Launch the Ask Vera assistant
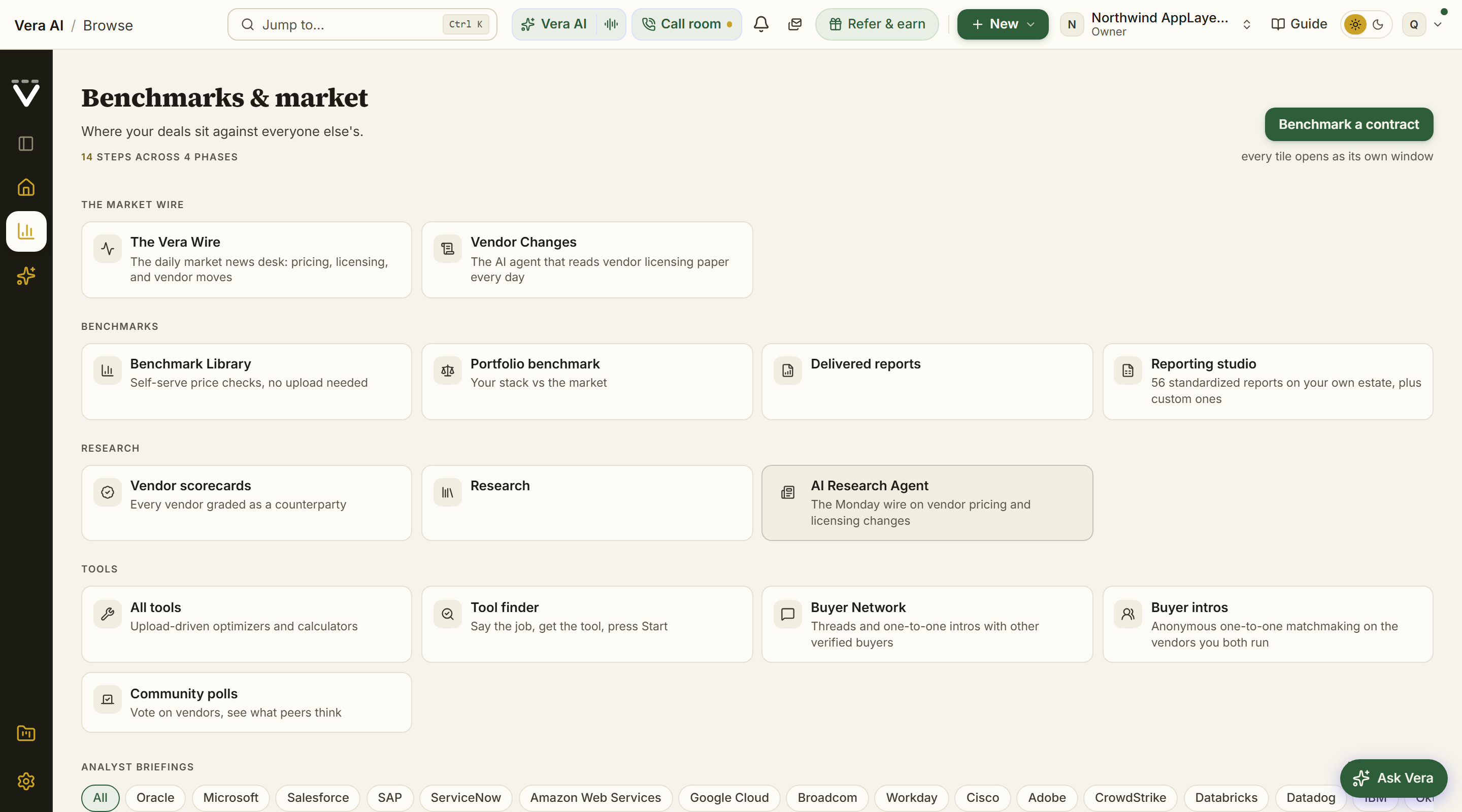1462x812 pixels. click(x=1393, y=777)
